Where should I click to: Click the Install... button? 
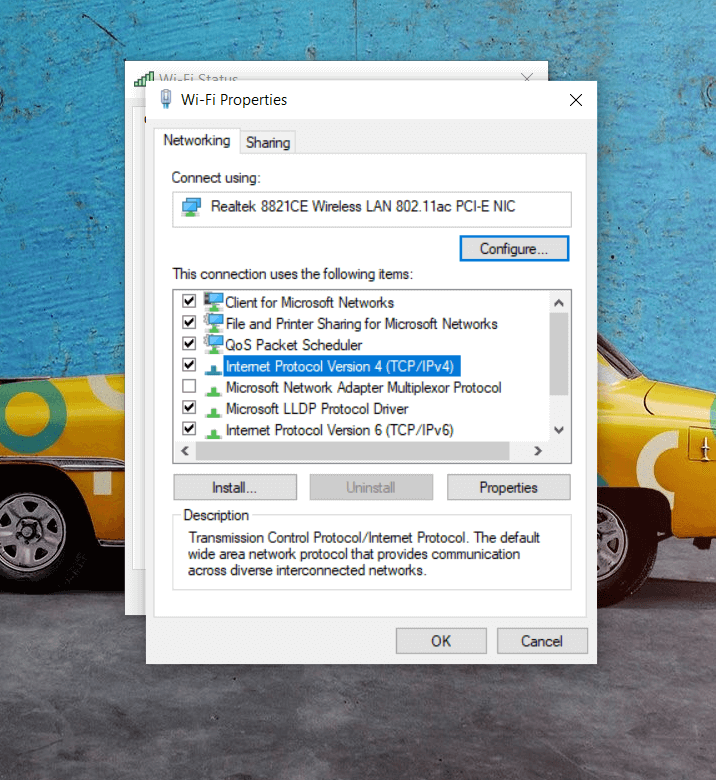235,488
